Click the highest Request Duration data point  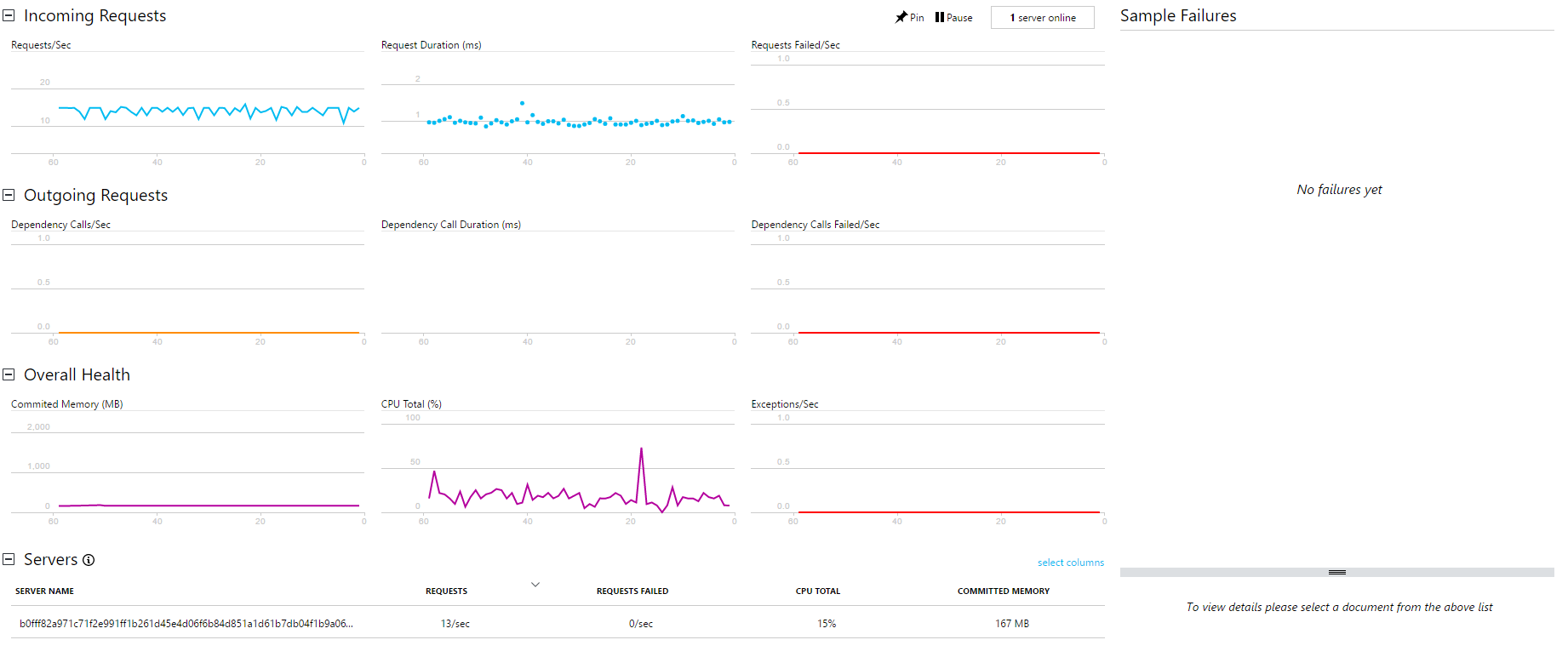(522, 103)
